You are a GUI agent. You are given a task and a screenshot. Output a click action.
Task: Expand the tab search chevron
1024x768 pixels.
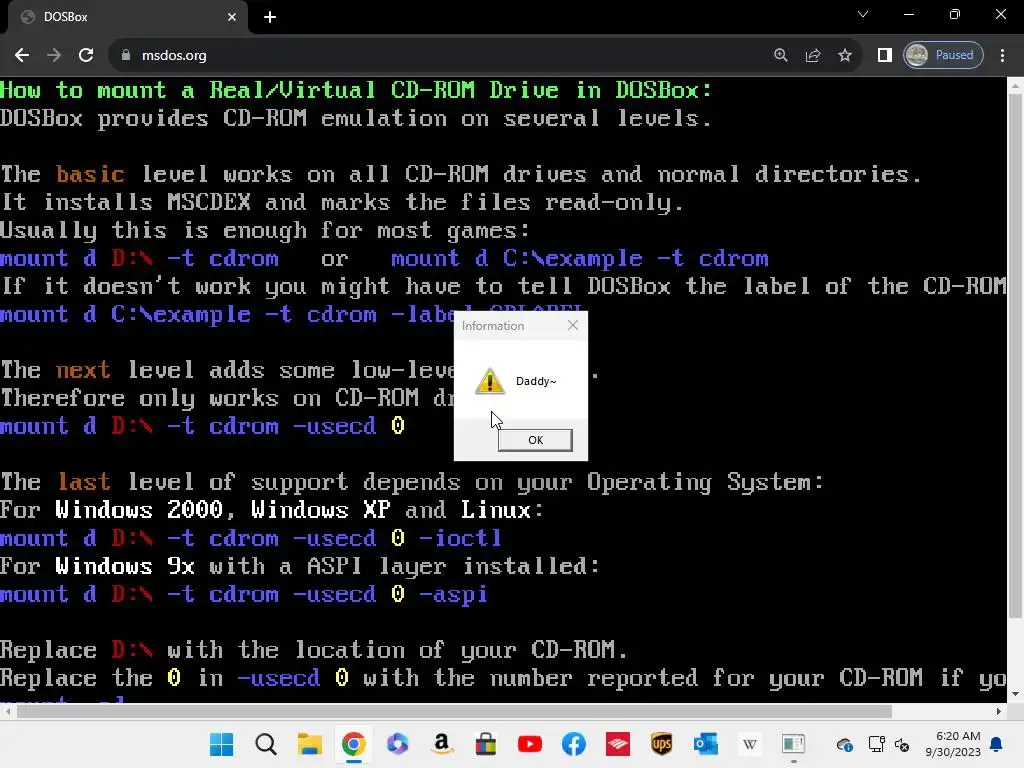(x=863, y=14)
